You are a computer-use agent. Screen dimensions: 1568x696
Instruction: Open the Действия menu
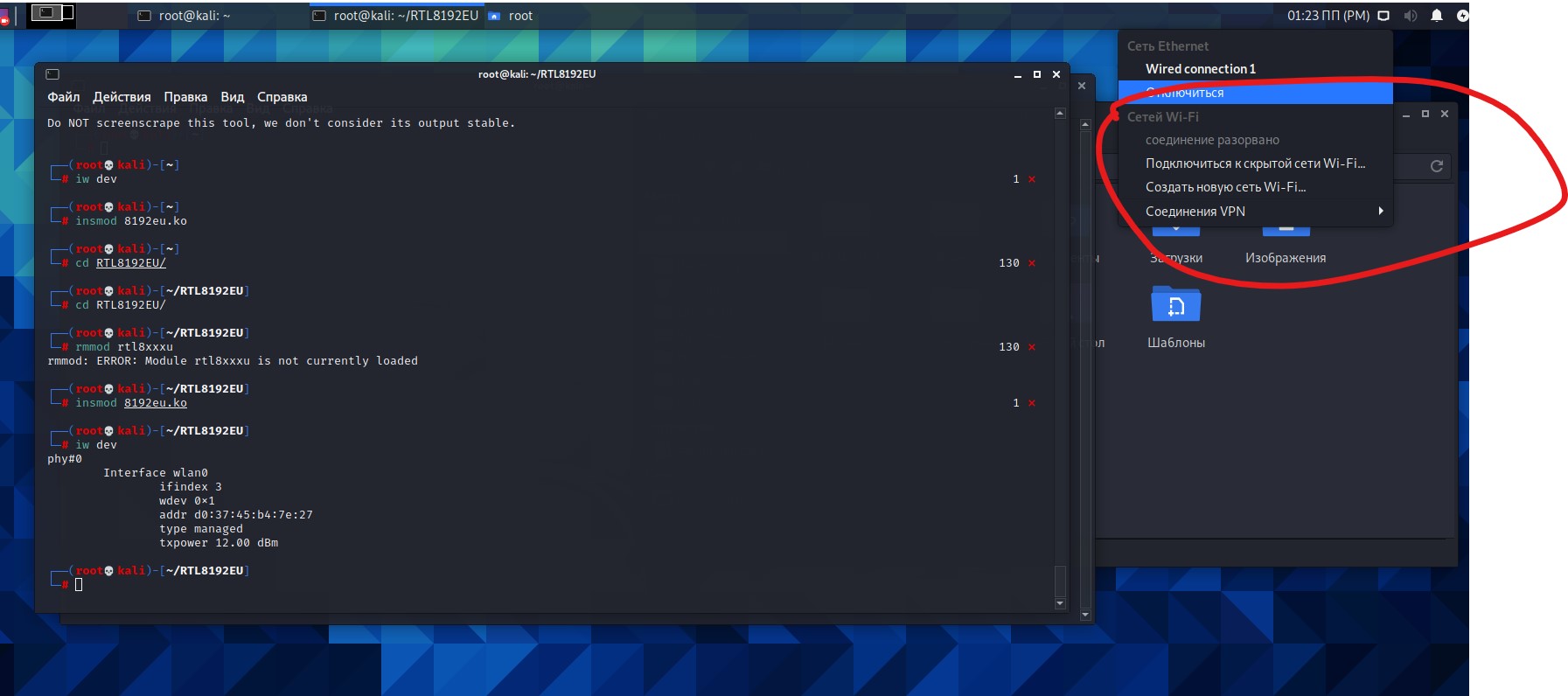point(122,97)
